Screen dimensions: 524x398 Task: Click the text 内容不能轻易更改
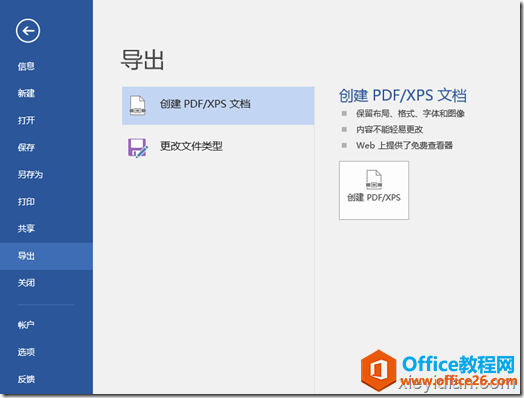(x=389, y=129)
